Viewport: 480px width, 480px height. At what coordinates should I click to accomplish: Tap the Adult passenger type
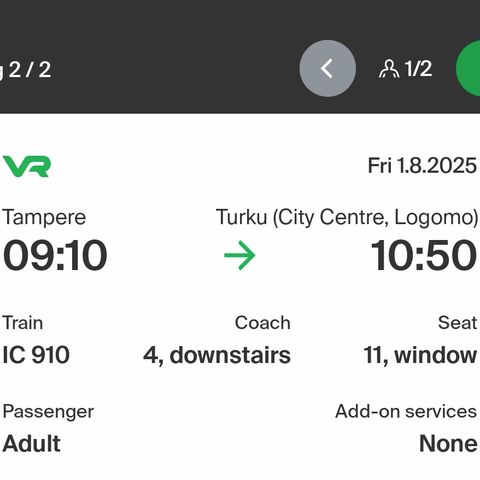pos(31,443)
